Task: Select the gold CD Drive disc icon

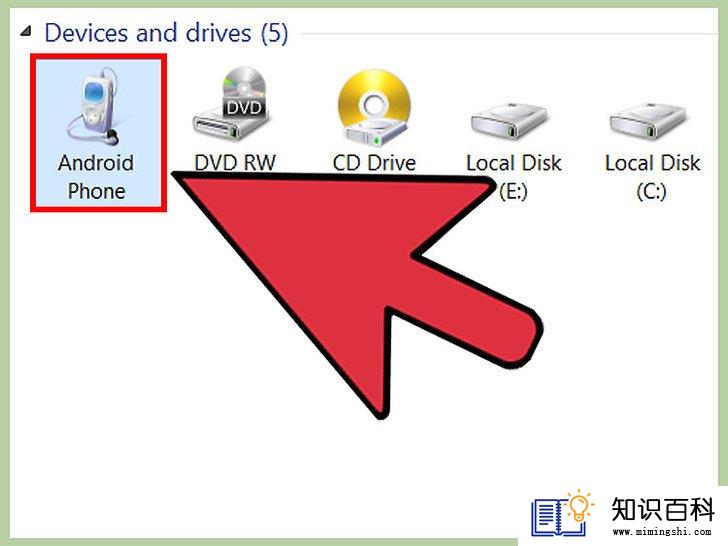Action: [374, 107]
